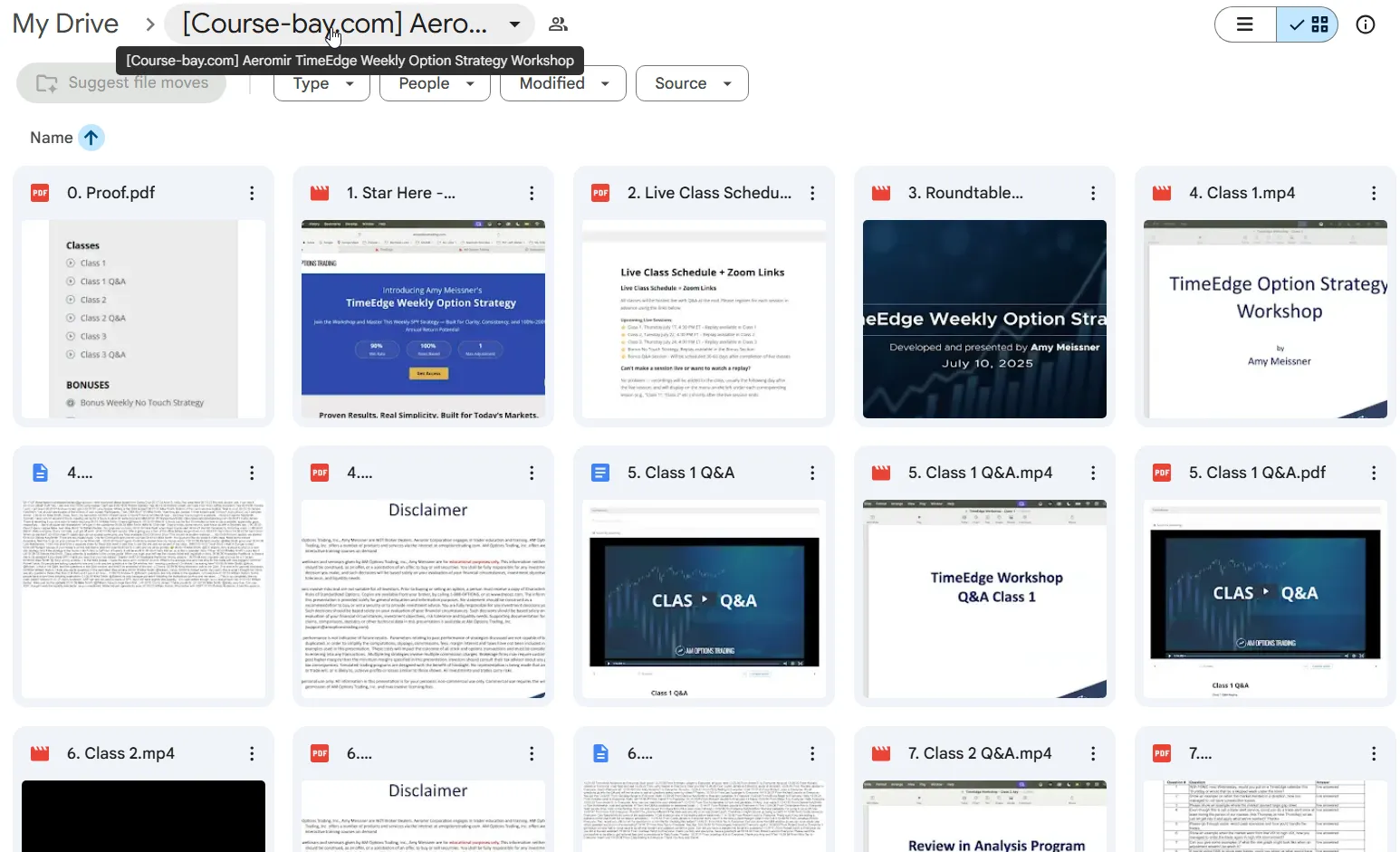
Task: Open the 3. Roundtable video thumbnail
Action: pyautogui.click(x=984, y=319)
